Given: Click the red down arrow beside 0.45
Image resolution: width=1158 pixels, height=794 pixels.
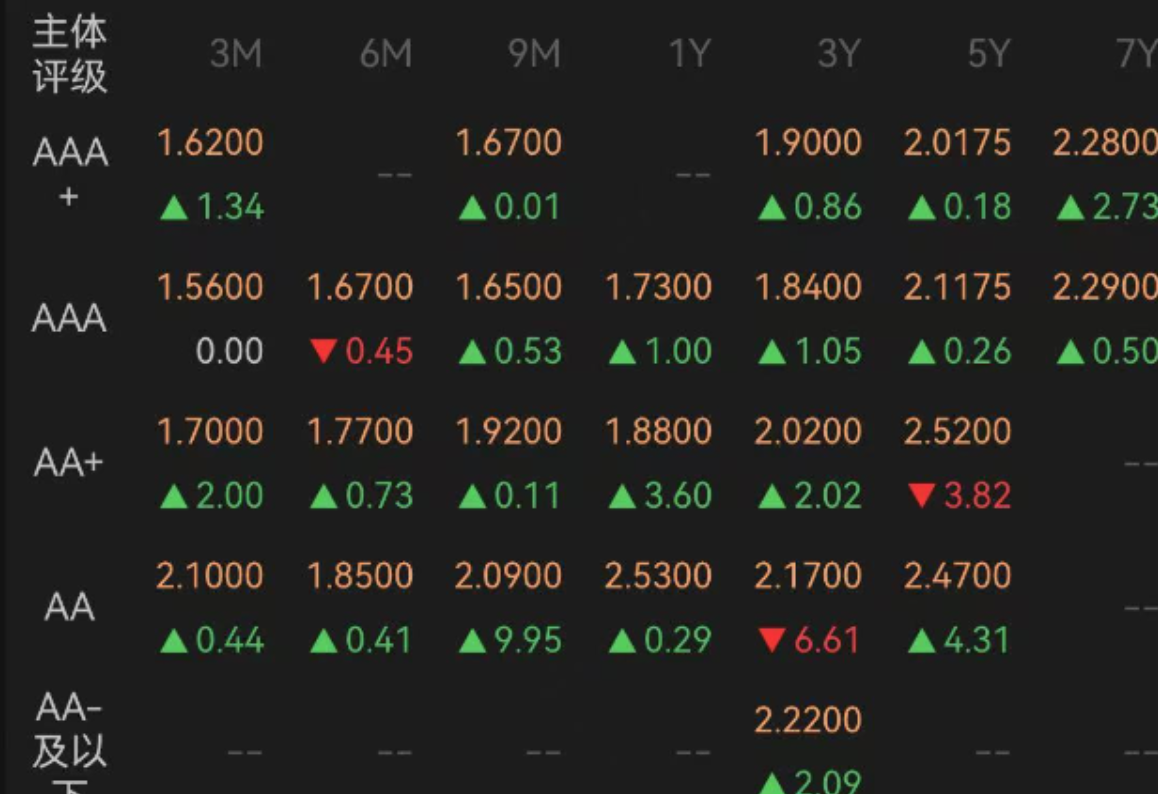Looking at the screenshot, I should (323, 351).
